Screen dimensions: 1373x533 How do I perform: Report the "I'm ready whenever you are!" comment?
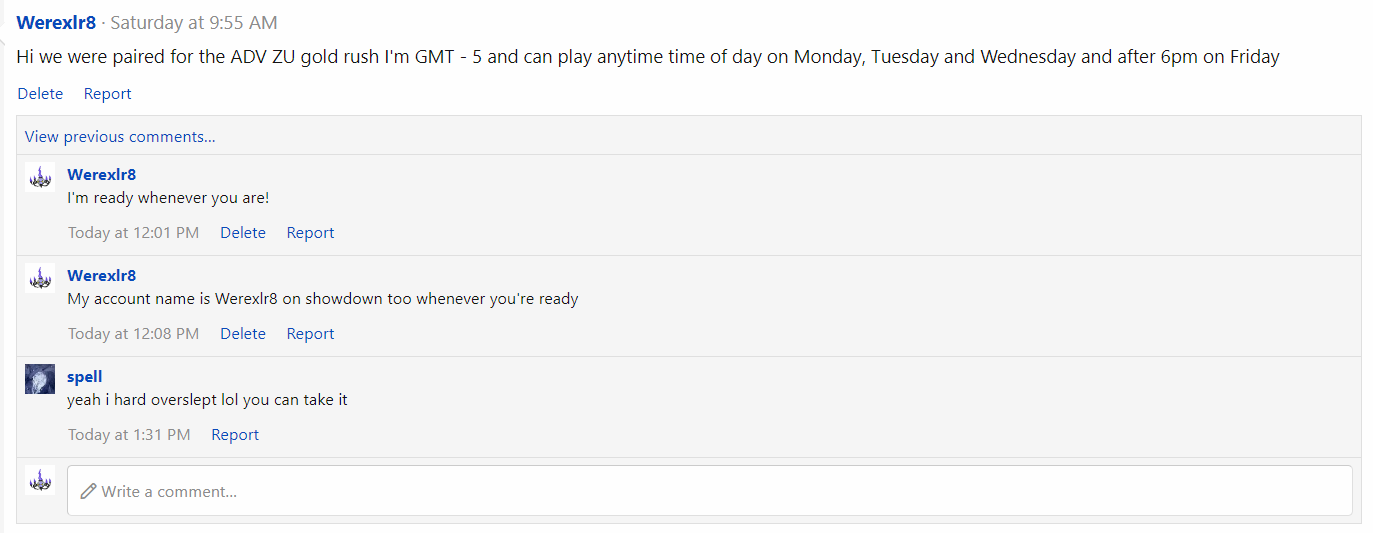(310, 232)
